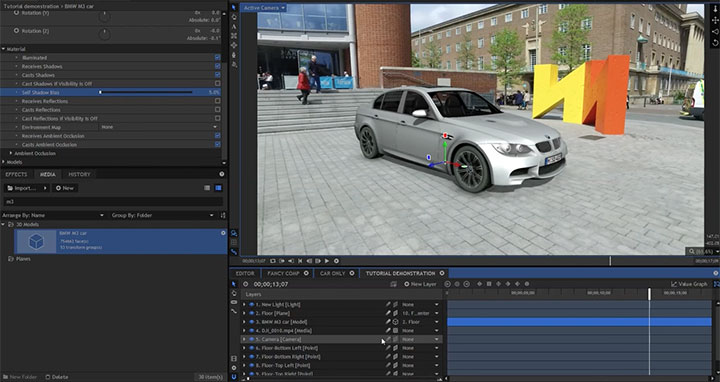Click the timeline options circle by the timecode
The width and height of the screenshot is (720, 382).
point(245,284)
